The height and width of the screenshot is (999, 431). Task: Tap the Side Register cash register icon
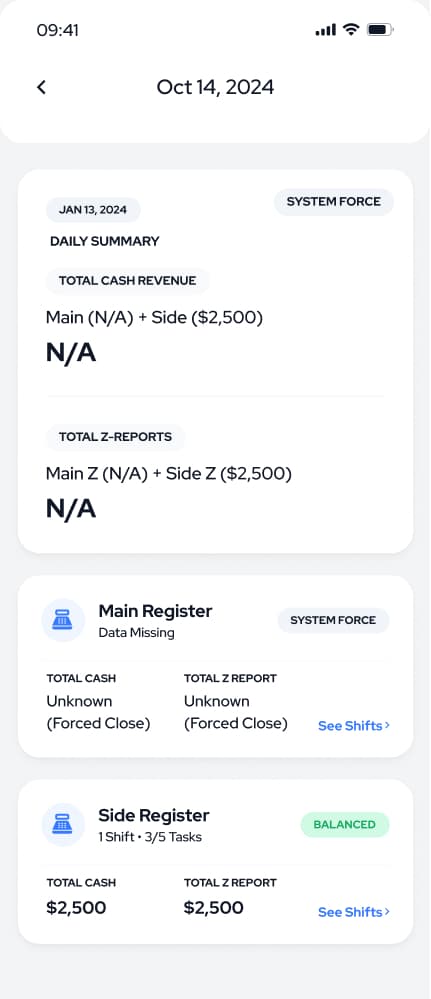click(63, 824)
